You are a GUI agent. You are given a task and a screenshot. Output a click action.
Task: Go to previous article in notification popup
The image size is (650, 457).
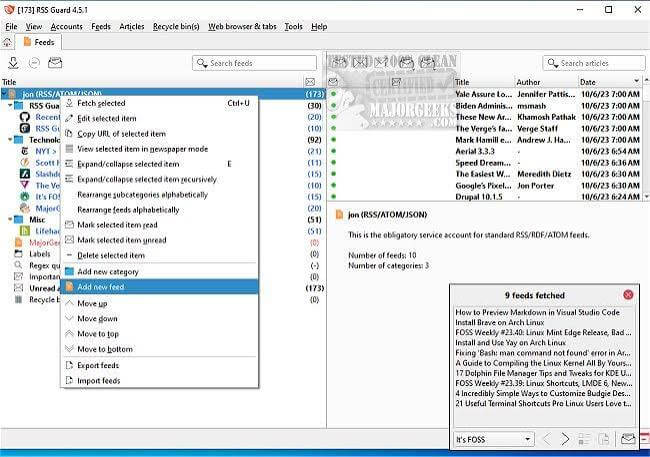click(x=547, y=439)
